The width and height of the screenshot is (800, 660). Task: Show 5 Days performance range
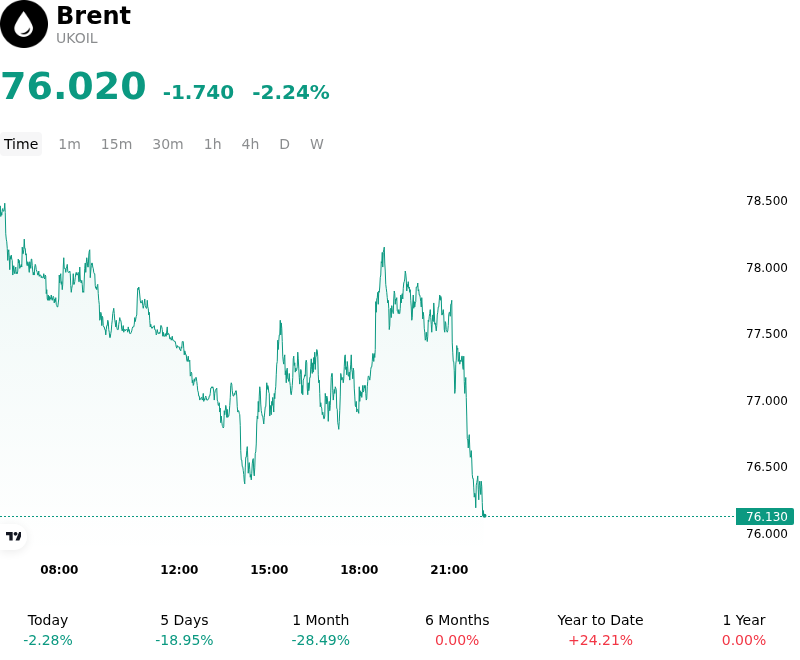point(184,630)
